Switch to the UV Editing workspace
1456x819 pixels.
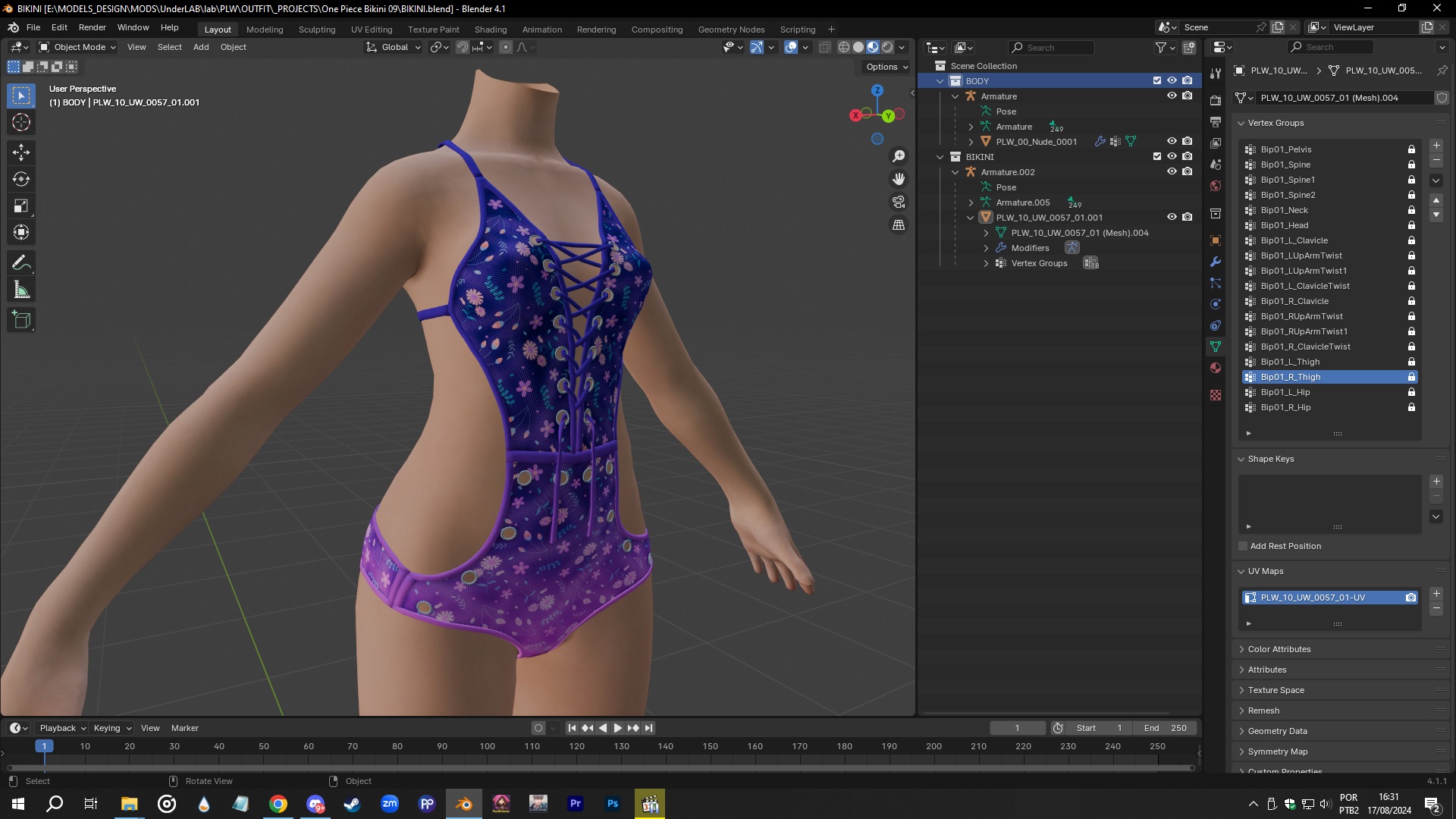372,29
